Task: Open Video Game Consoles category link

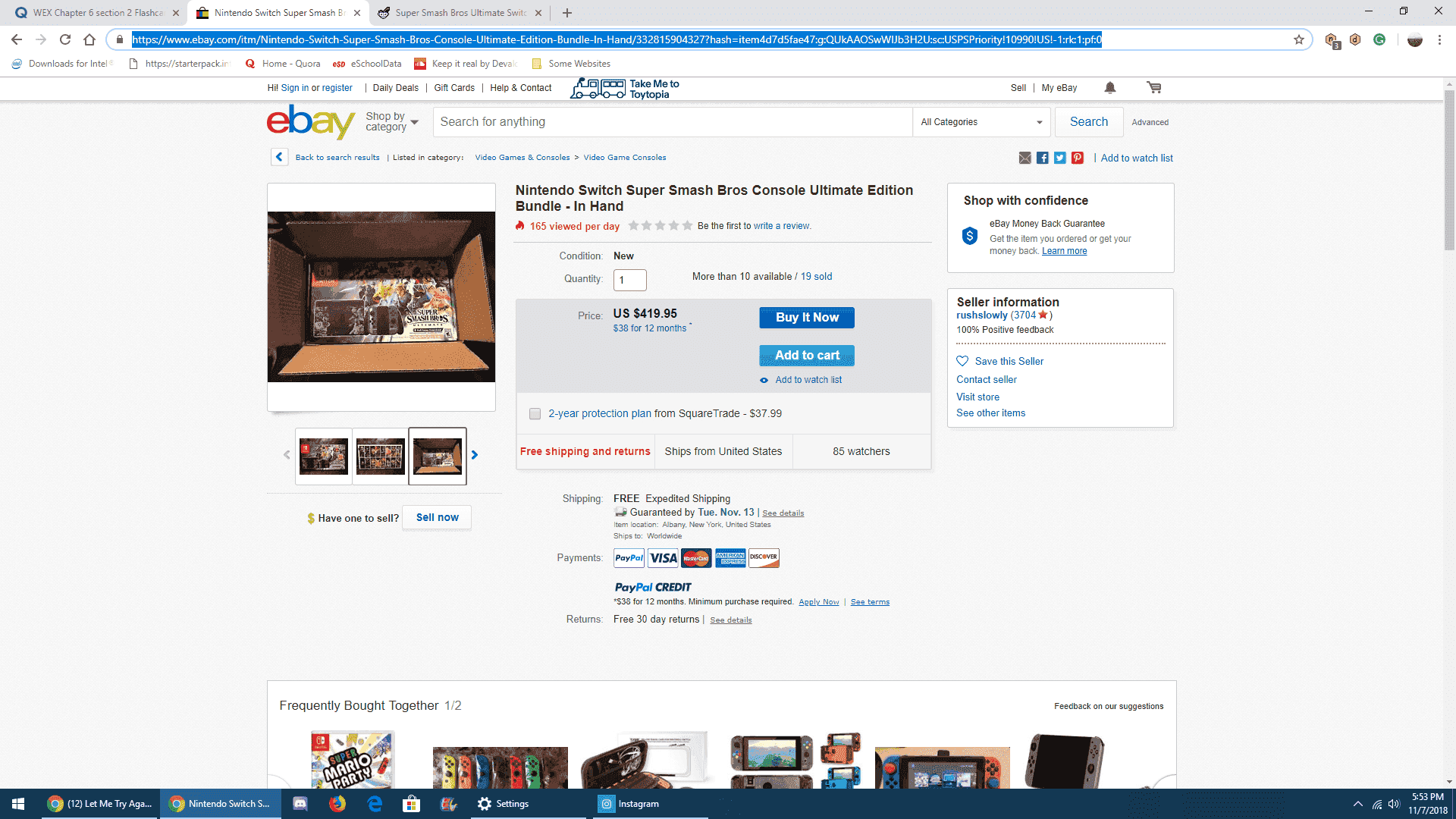Action: coord(625,158)
